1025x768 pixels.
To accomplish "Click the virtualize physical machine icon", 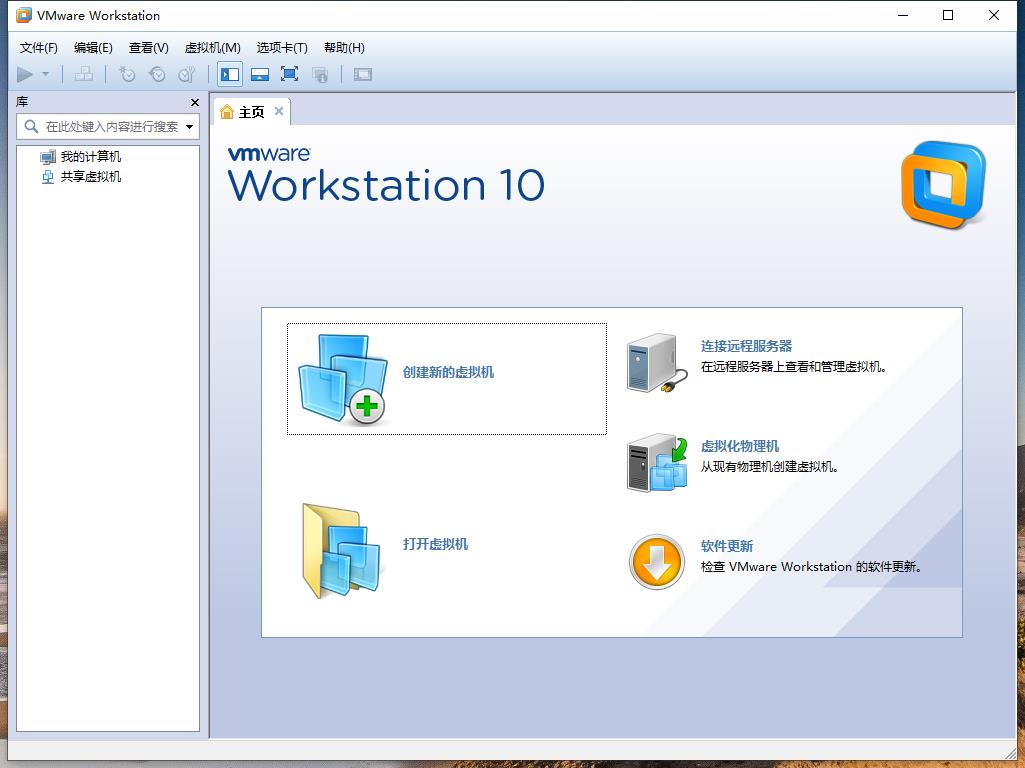I will click(657, 462).
